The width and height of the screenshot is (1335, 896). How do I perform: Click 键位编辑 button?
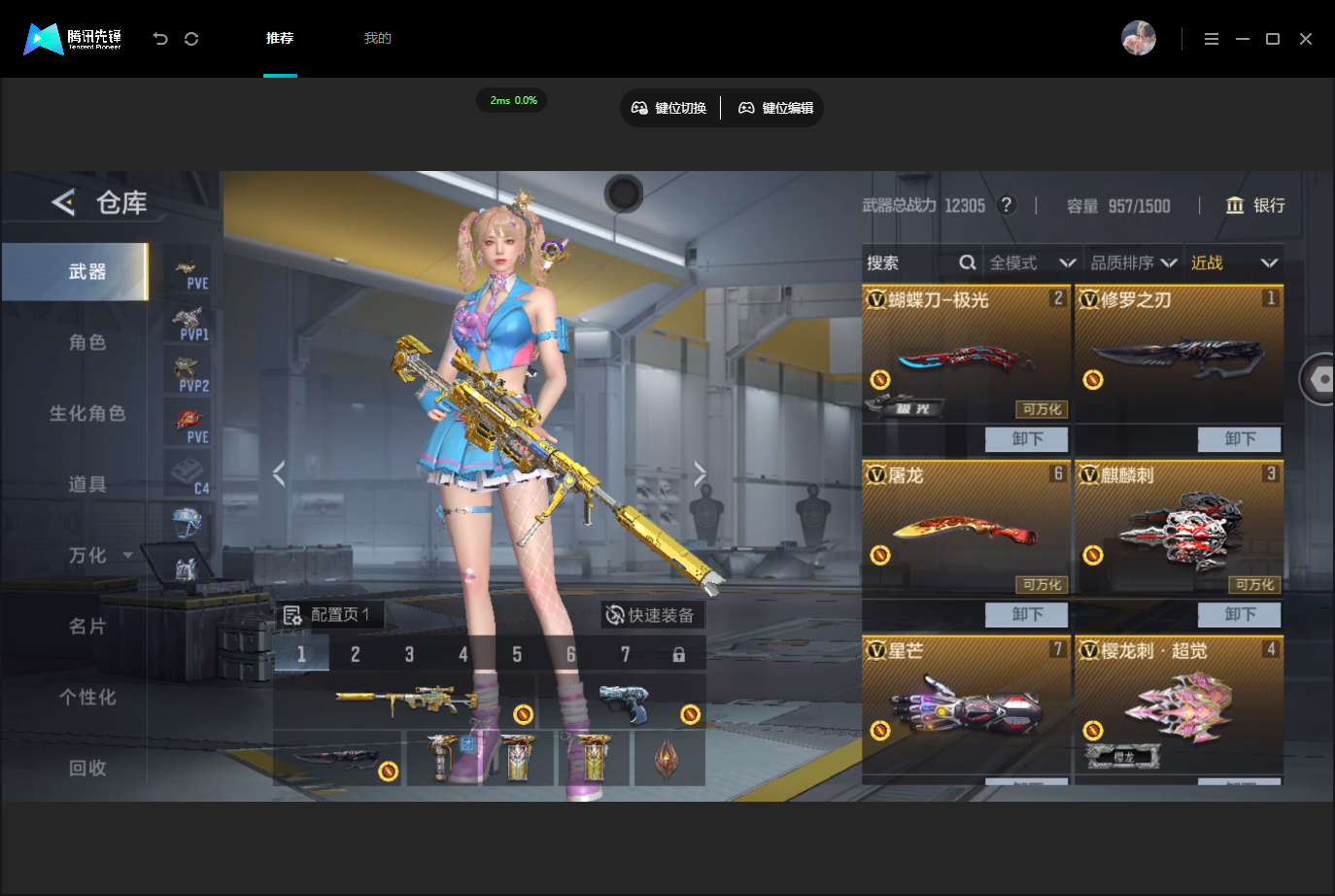[775, 108]
